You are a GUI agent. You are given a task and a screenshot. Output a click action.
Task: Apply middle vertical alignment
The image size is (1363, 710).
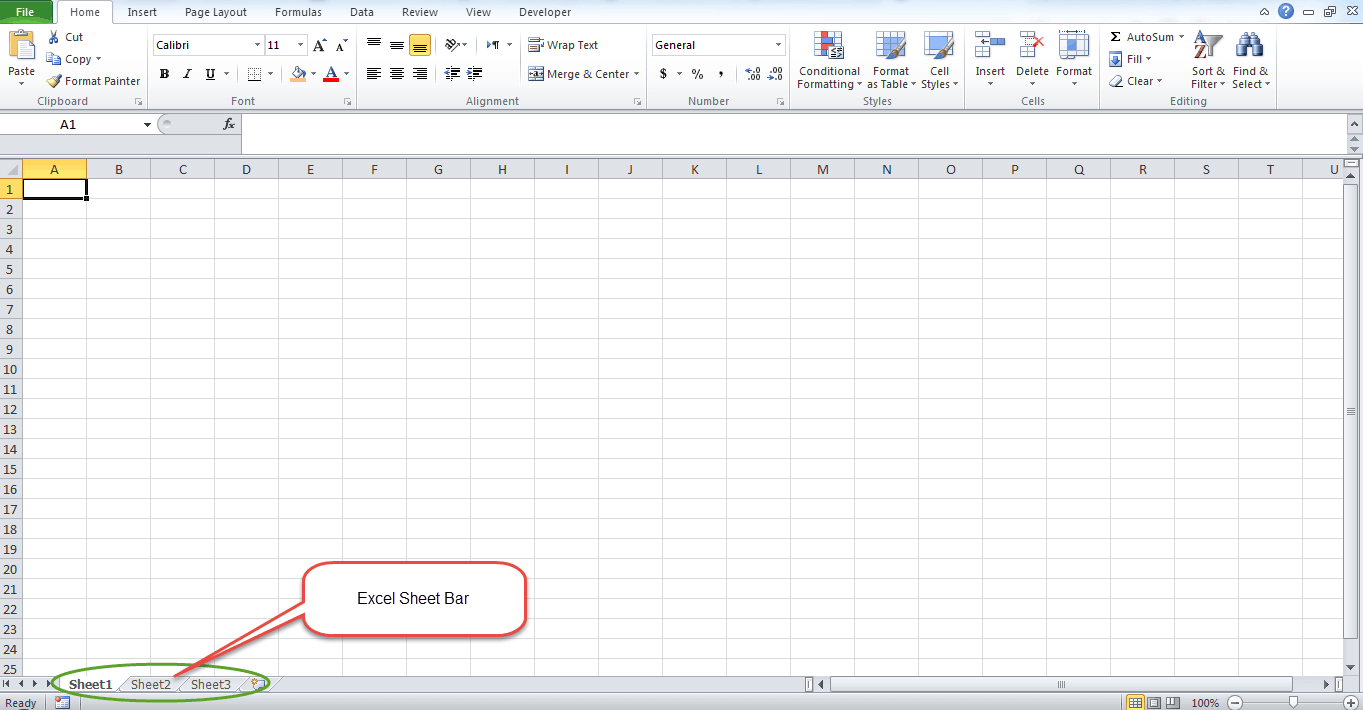pyautogui.click(x=397, y=44)
